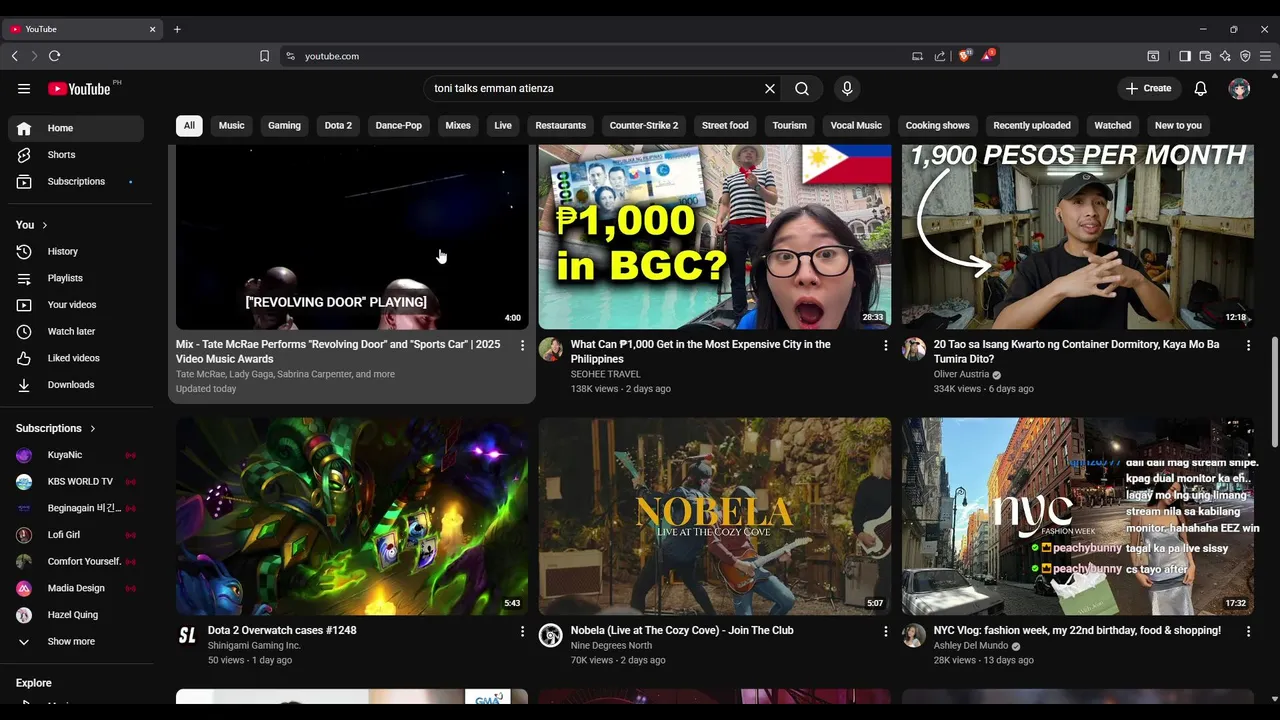Open the Create menu
This screenshot has height=720, width=1280.
point(1148,88)
